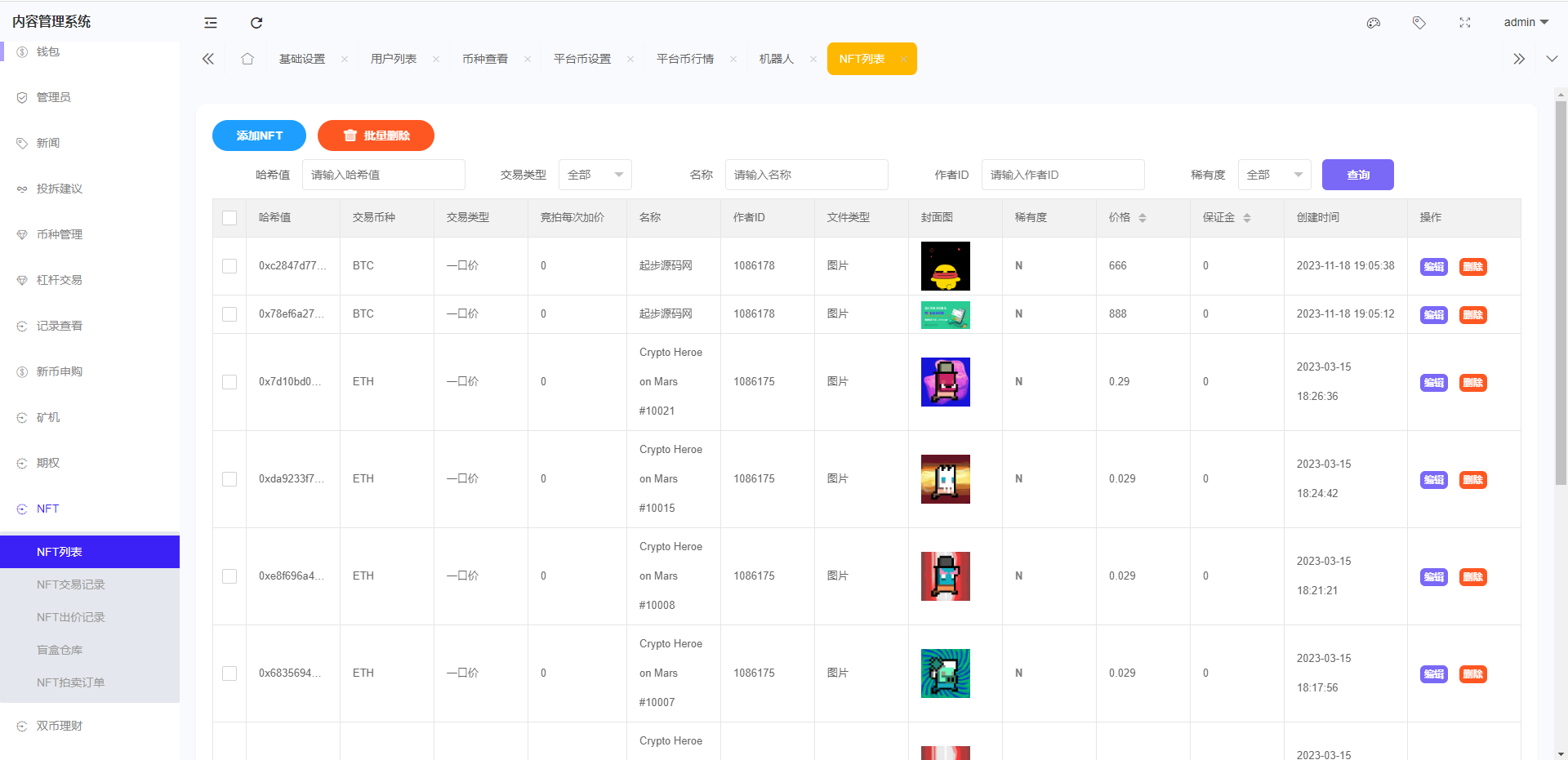Collapse the sidebar with the menu icon

(x=211, y=23)
